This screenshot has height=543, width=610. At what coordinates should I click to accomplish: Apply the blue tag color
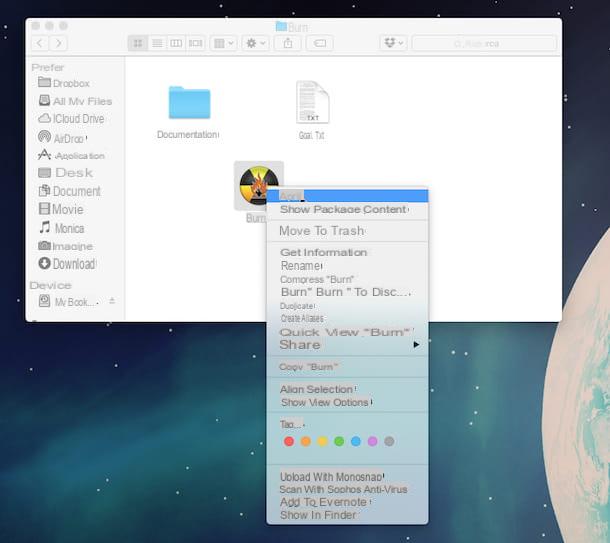(356, 441)
